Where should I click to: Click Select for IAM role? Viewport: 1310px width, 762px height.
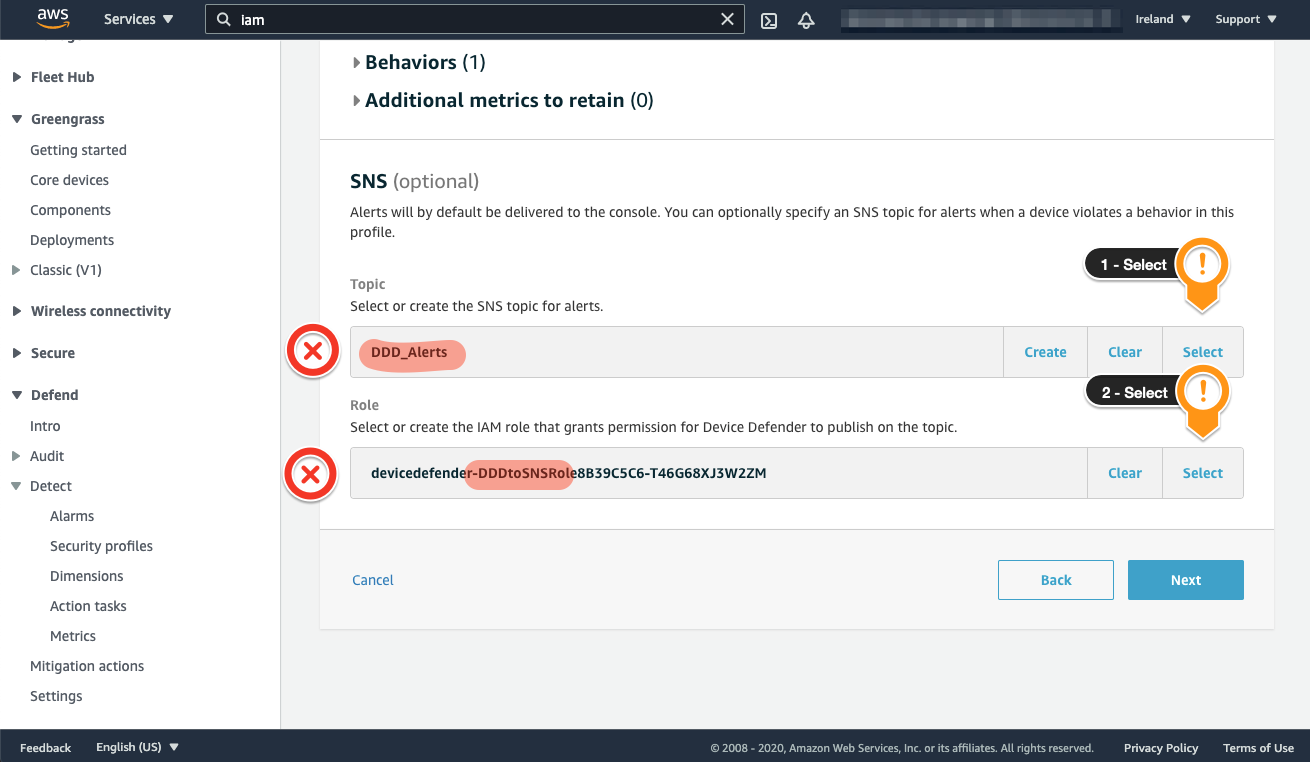pos(1202,473)
